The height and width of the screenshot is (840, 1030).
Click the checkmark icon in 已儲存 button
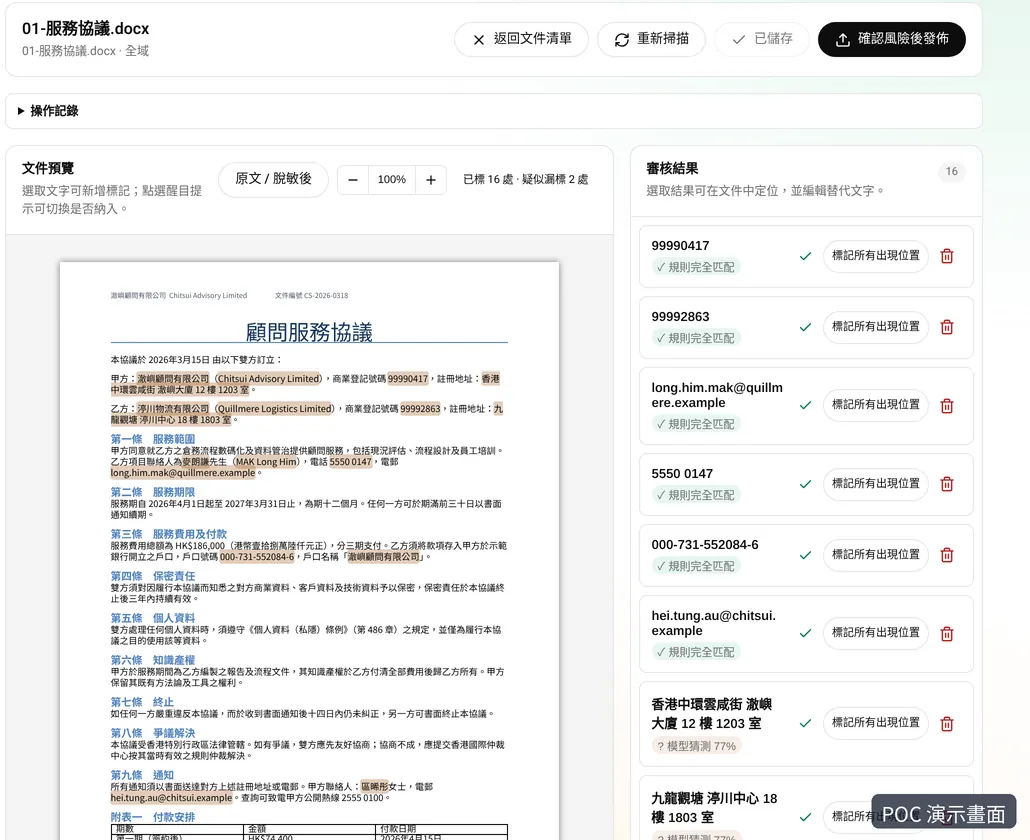[x=739, y=39]
